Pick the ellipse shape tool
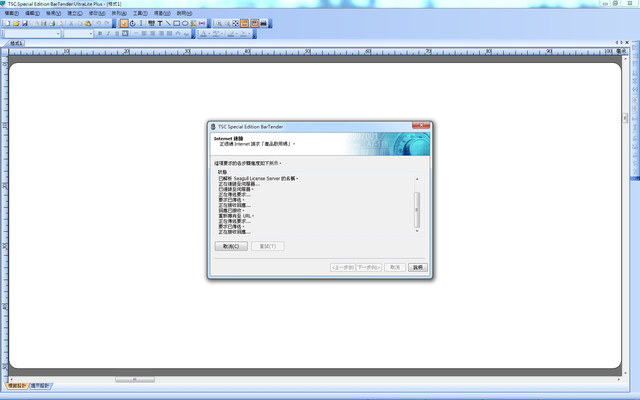 [x=185, y=24]
